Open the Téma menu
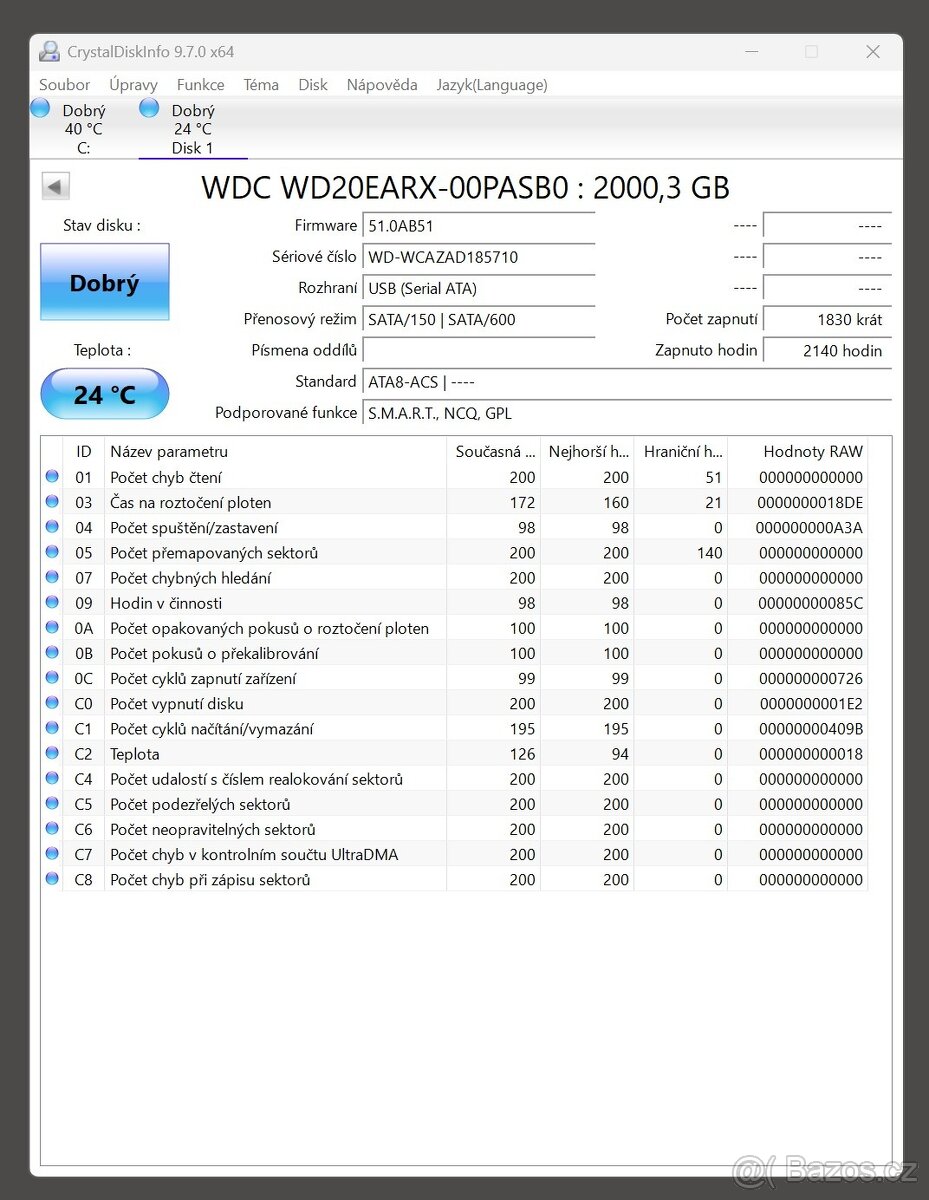This screenshot has height=1200, width=929. pyautogui.click(x=261, y=85)
